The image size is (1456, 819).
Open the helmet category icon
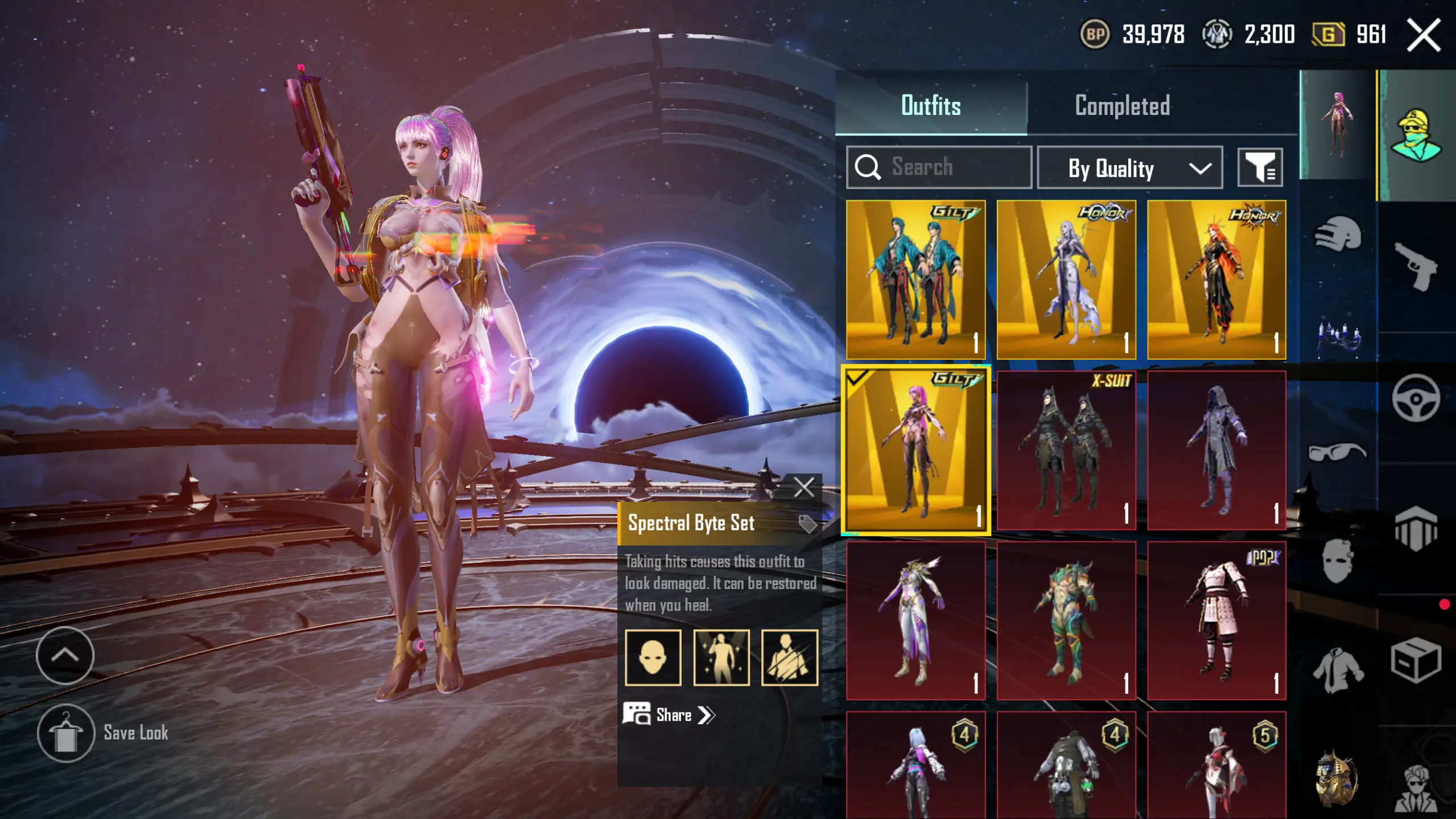point(1338,234)
